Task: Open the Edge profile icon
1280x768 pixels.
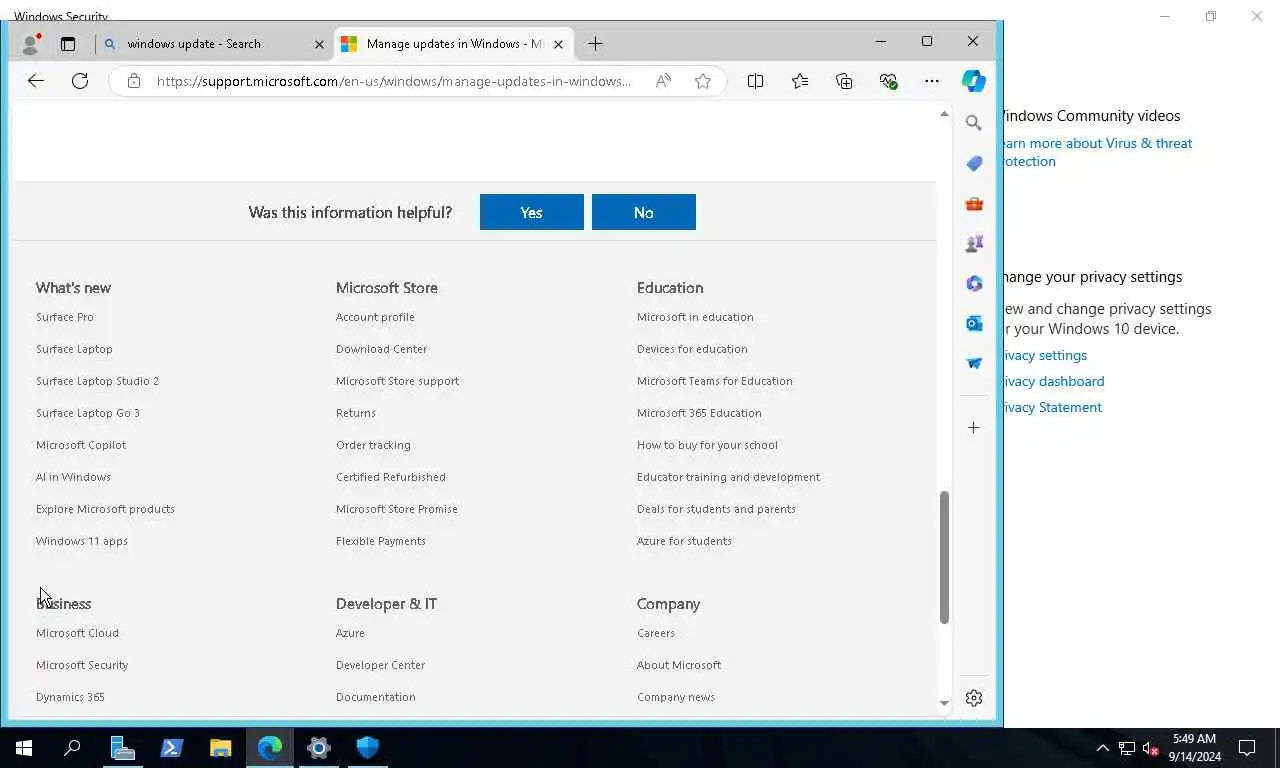Action: [30, 44]
